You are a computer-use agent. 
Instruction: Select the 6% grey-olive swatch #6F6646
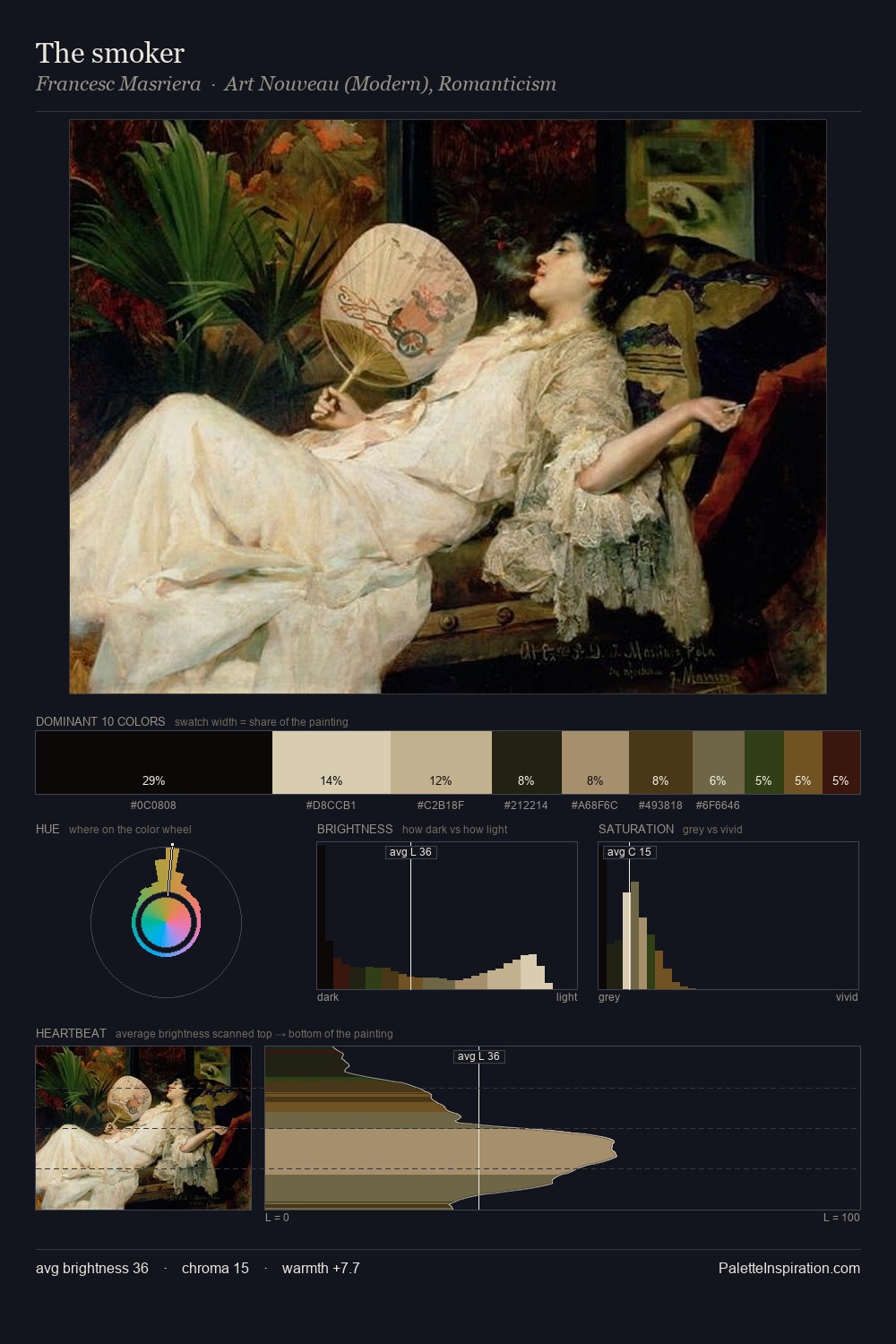[719, 762]
